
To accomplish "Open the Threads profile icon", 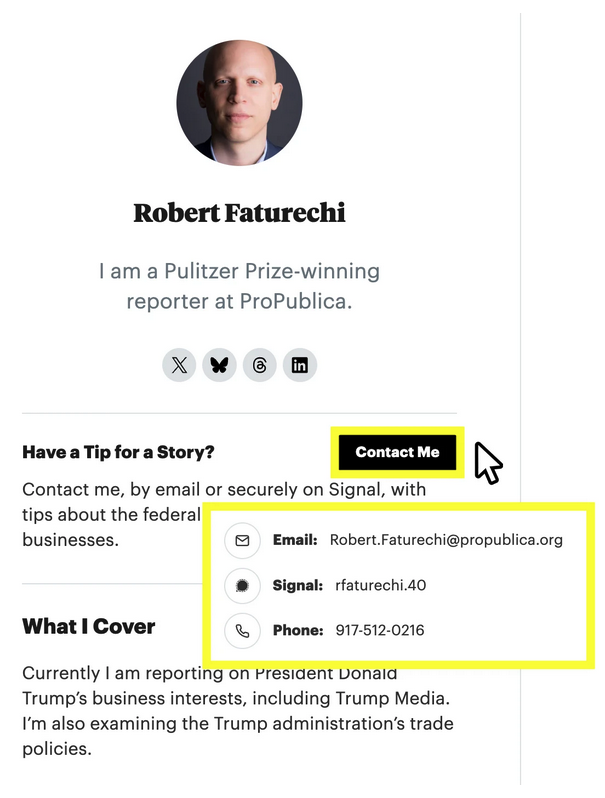I will pos(259,365).
